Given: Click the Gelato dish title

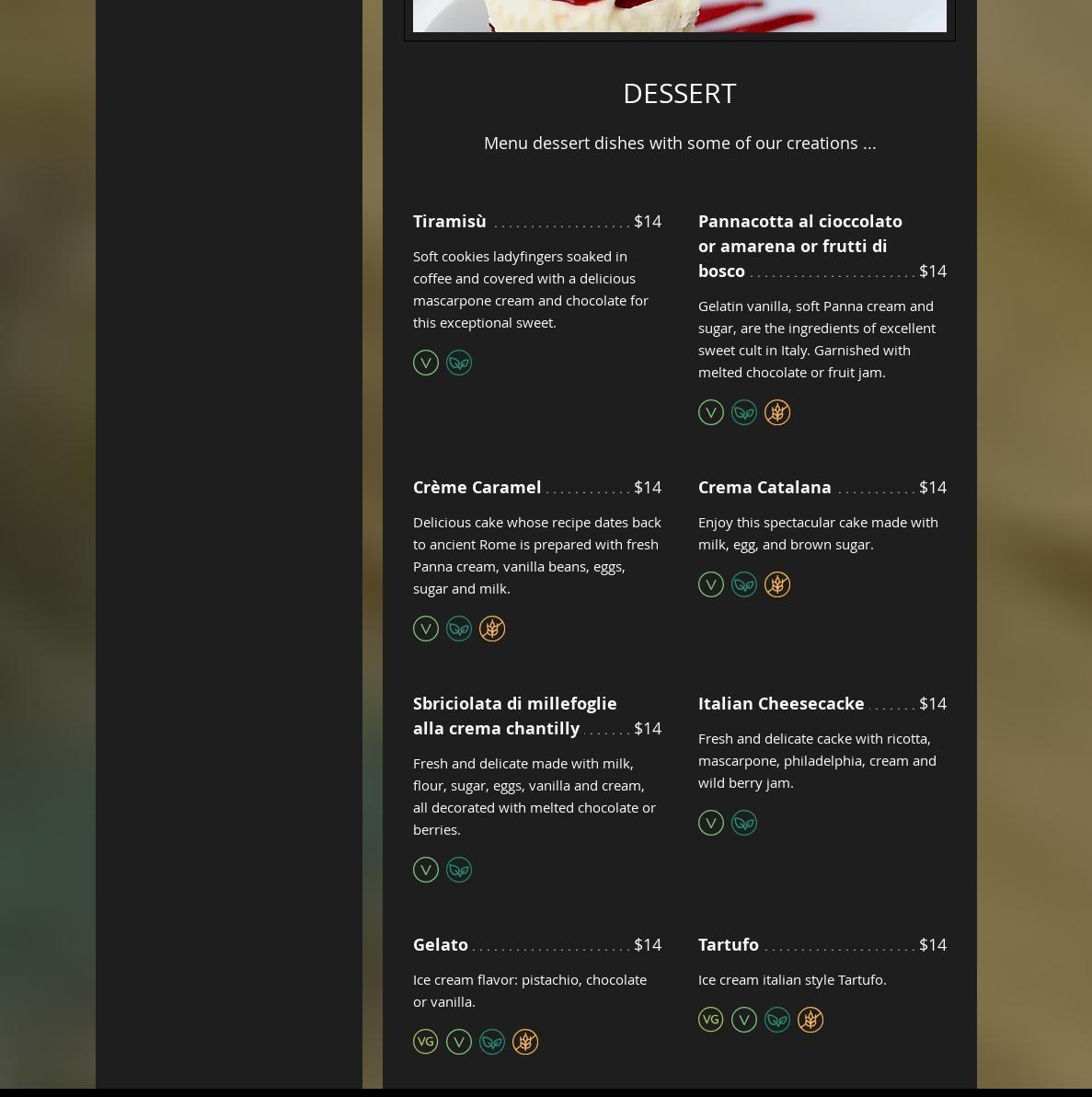Looking at the screenshot, I should [x=440, y=944].
